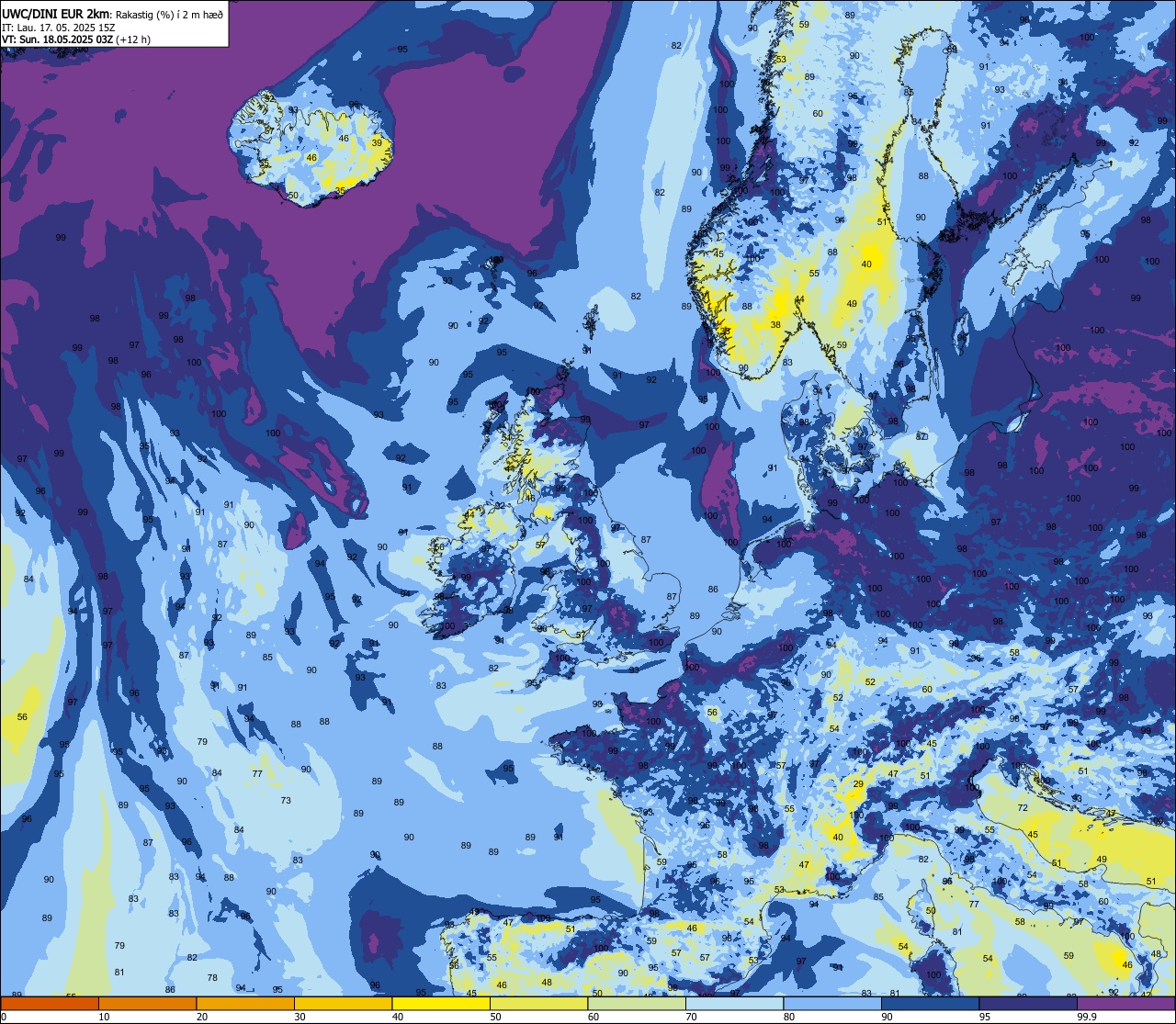
Task: Click the dark navy 95–99.9% legend swatch
Action: pyautogui.click(x=1028, y=1003)
